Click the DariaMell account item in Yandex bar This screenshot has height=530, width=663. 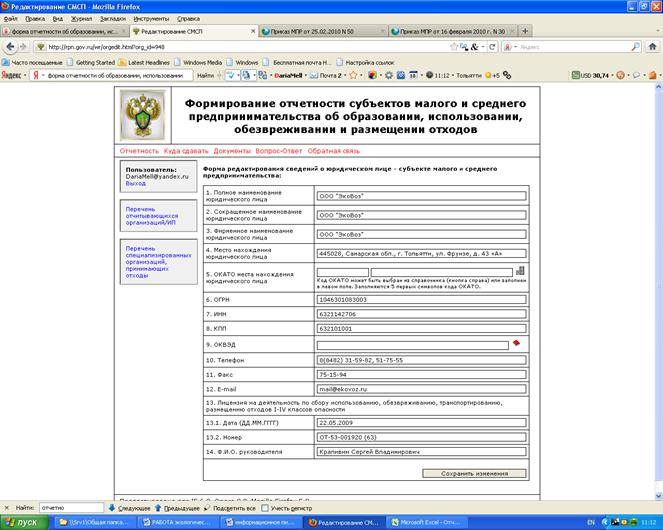pos(288,75)
